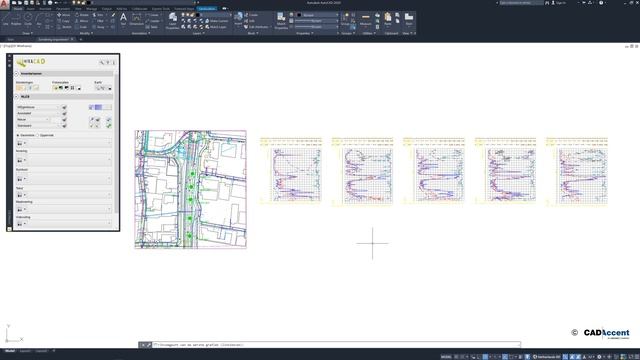The image size is (640, 360).
Task: Open the Start file tab
Action: coord(11,40)
